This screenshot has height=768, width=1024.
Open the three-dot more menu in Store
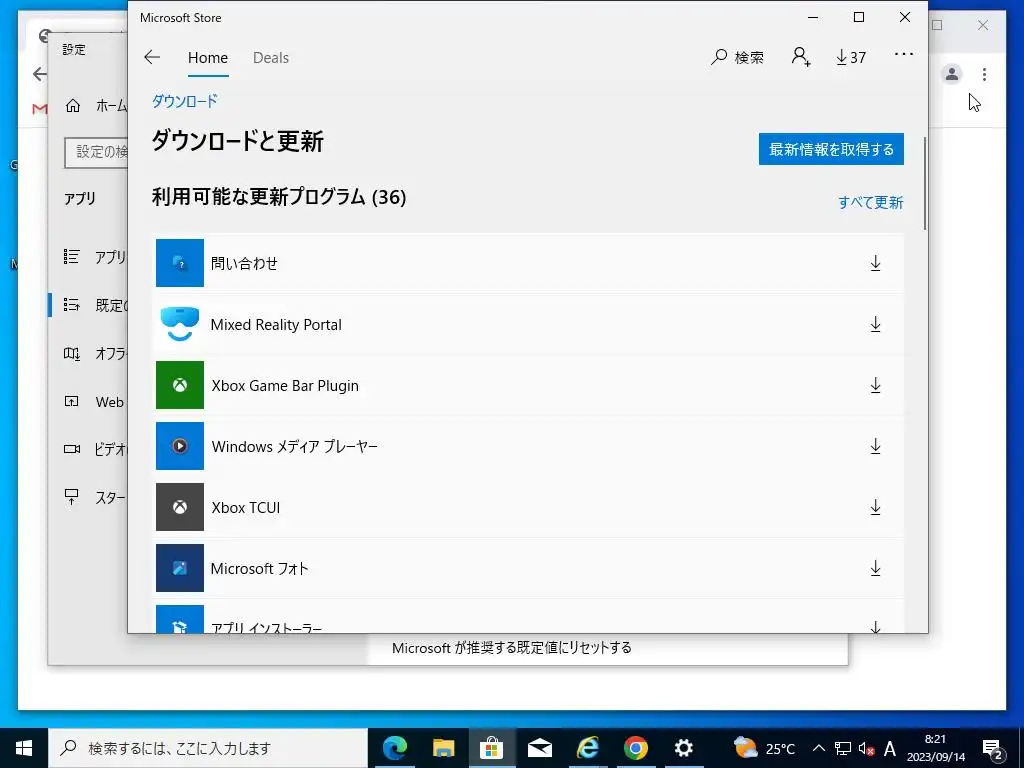tap(904, 54)
